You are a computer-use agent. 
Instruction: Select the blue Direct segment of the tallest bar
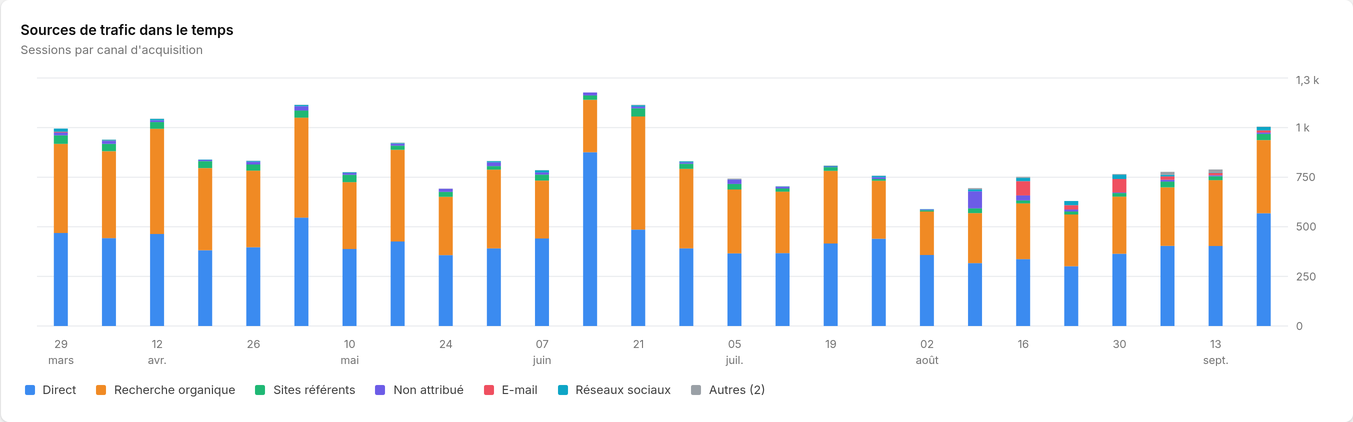pos(590,239)
